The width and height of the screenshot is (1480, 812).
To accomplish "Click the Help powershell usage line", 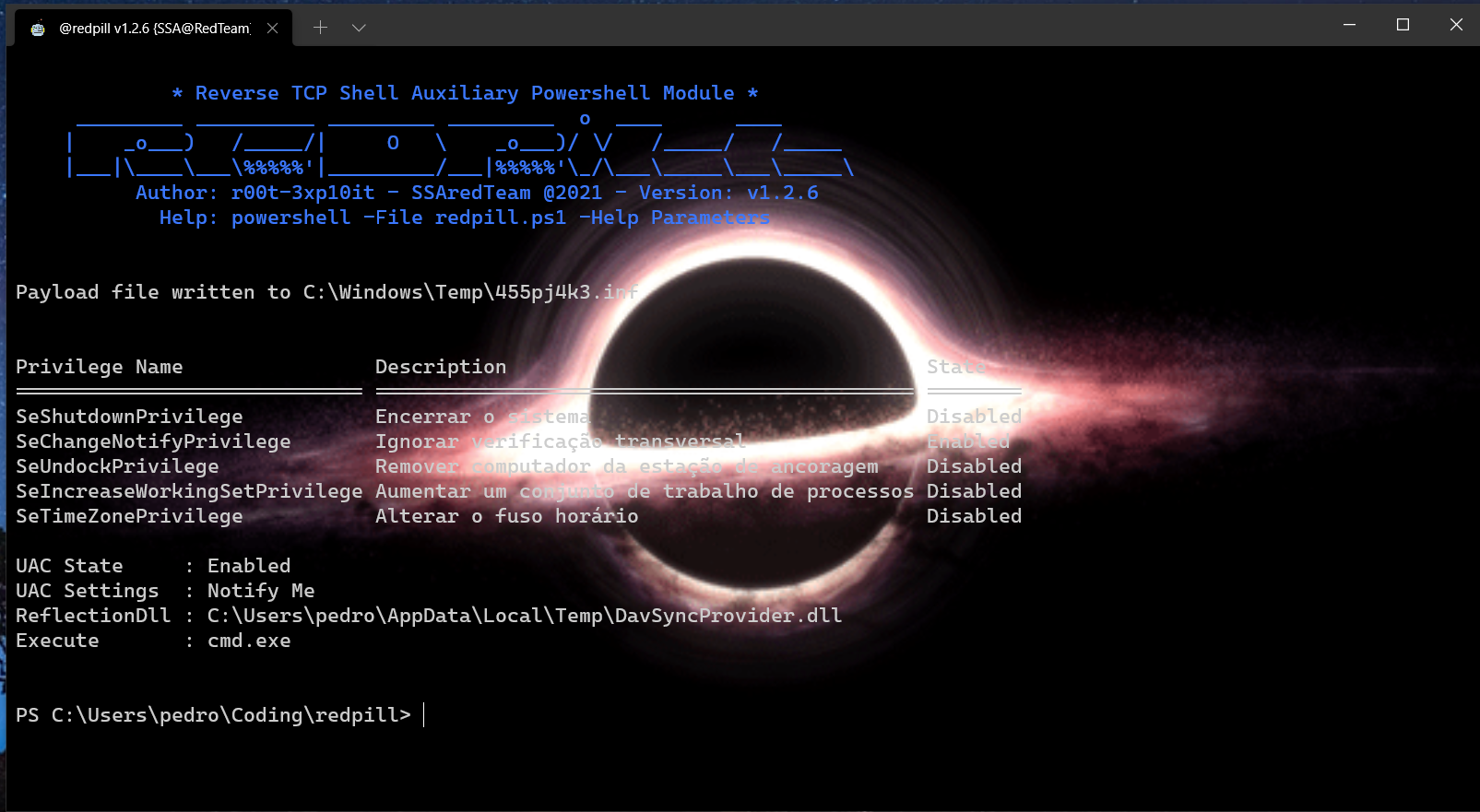I will pyautogui.click(x=465, y=218).
